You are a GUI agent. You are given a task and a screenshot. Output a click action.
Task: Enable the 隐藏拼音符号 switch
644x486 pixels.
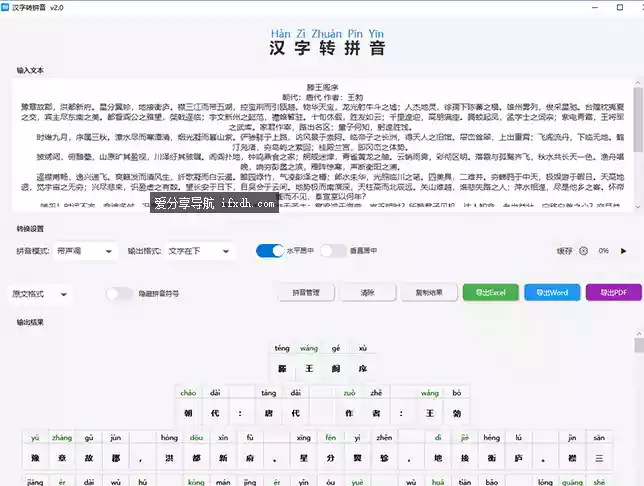coord(120,294)
